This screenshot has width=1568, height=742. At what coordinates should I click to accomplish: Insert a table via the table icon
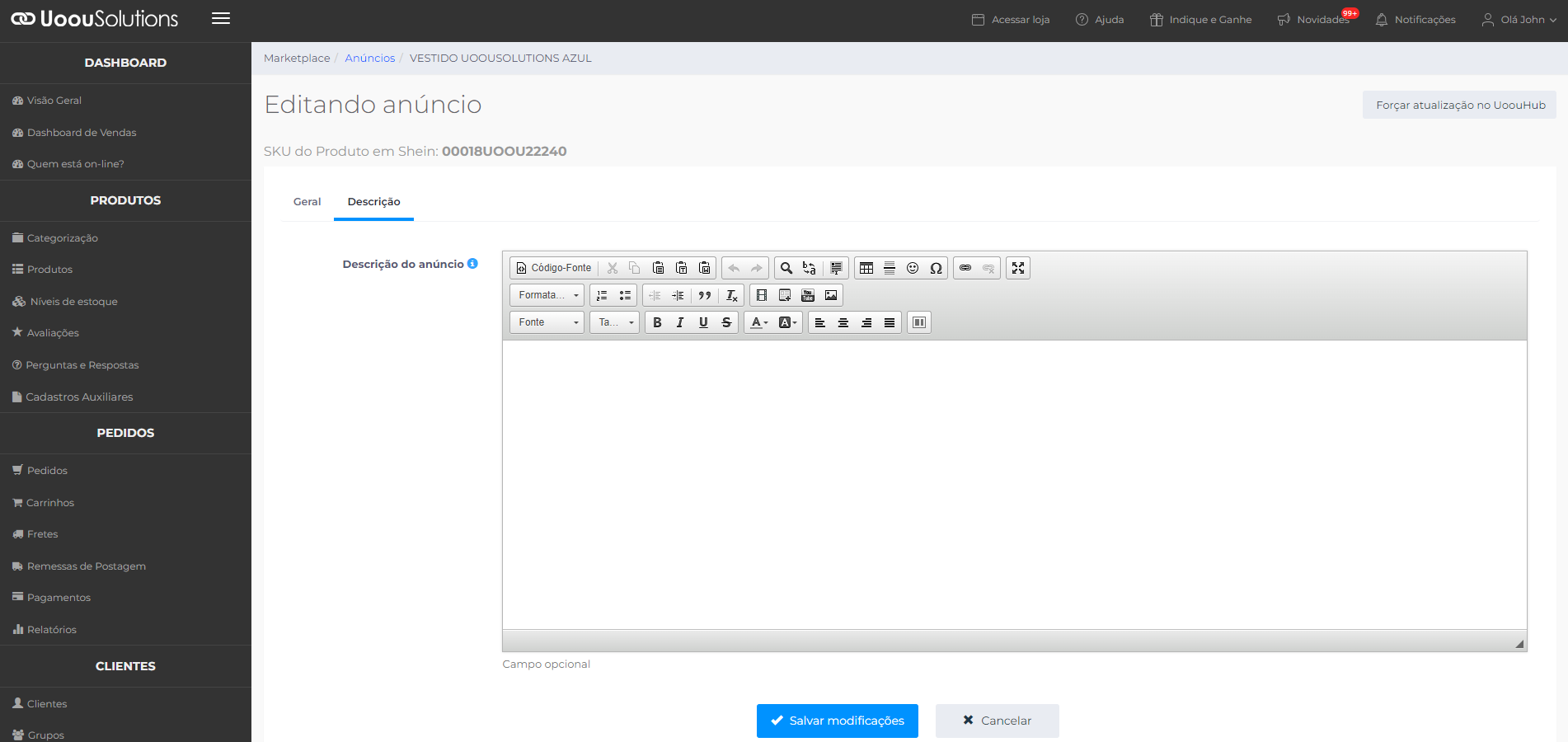[x=866, y=268]
